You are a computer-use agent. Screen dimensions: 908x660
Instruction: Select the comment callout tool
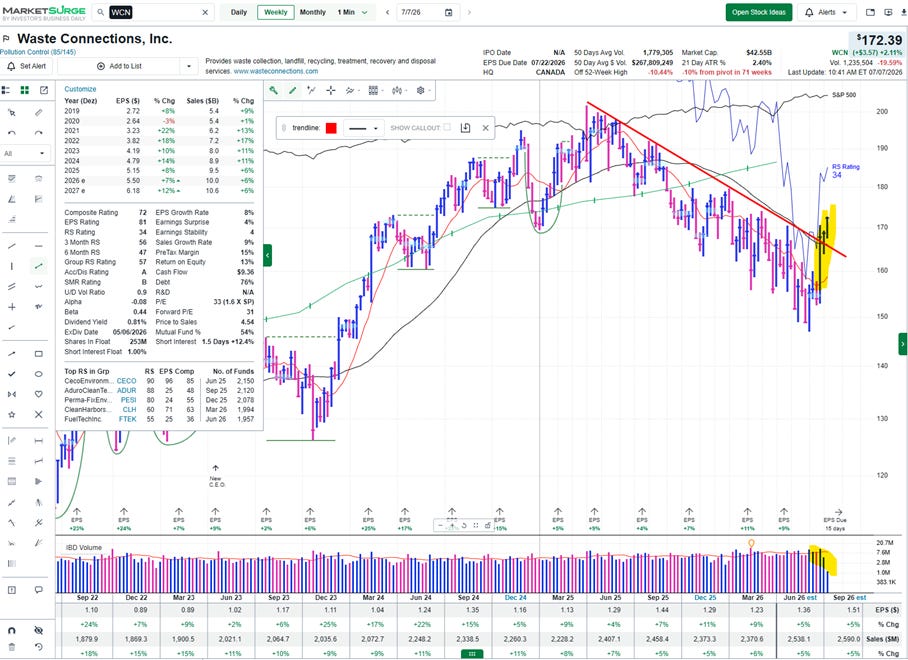click(38, 590)
